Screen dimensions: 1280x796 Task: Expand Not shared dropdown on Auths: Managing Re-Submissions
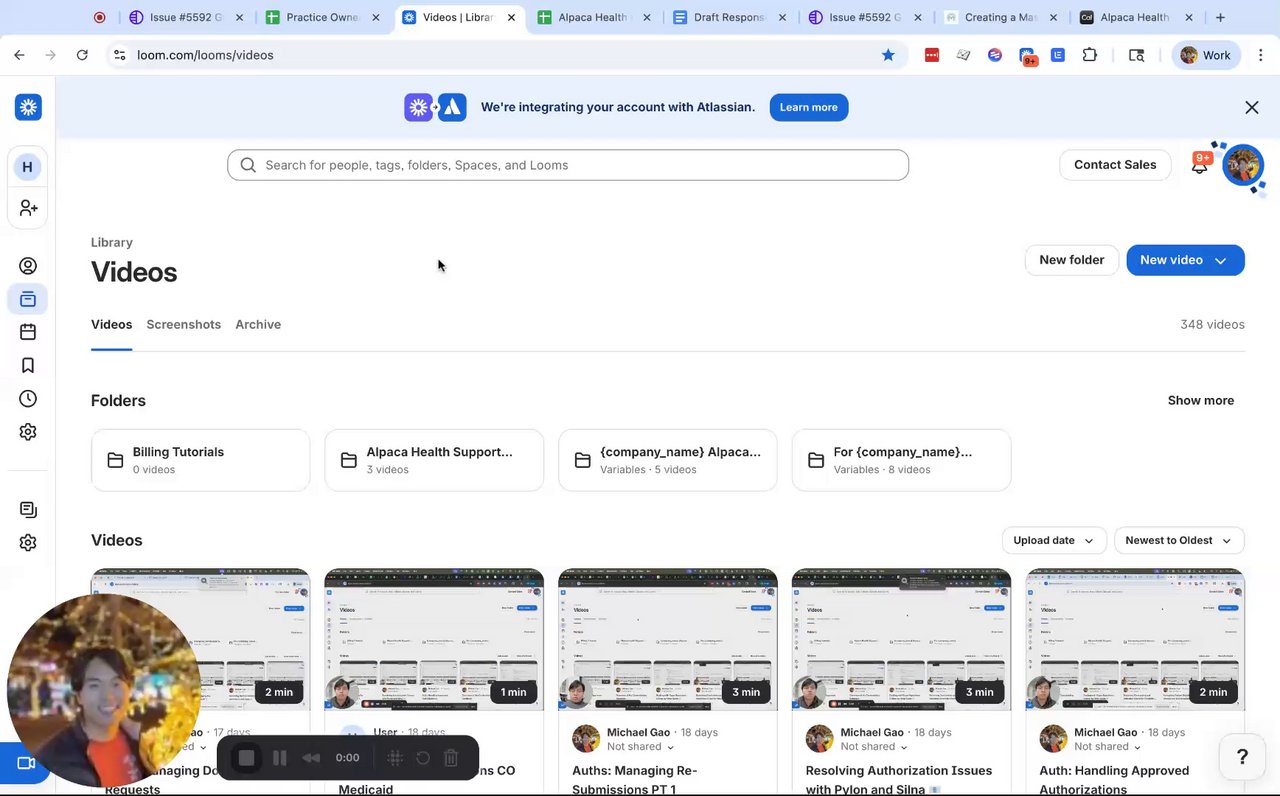[640, 747]
